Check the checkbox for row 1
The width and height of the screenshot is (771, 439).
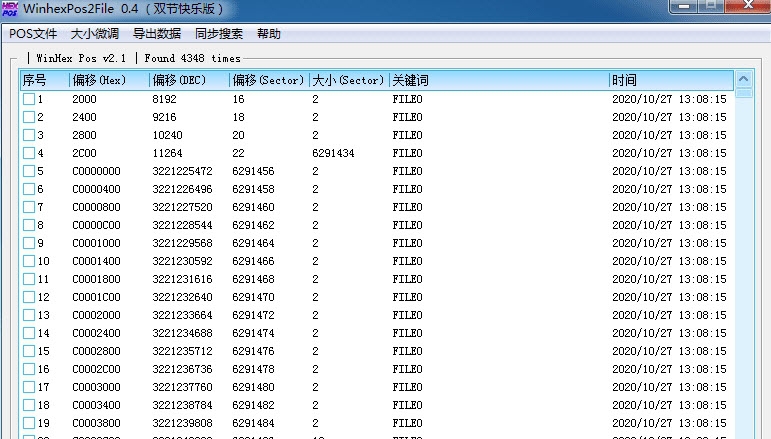point(29,100)
